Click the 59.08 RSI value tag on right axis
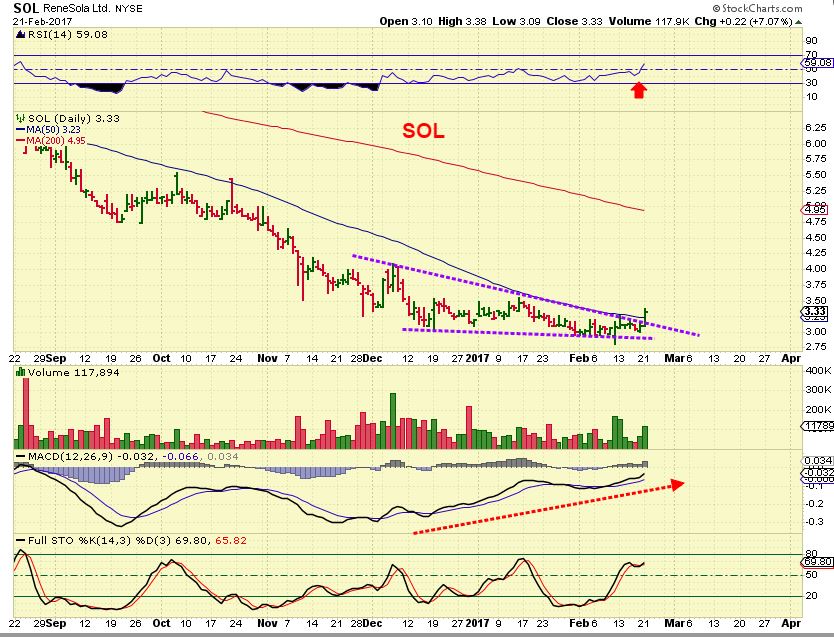This screenshot has height=637, width=834. (x=818, y=62)
